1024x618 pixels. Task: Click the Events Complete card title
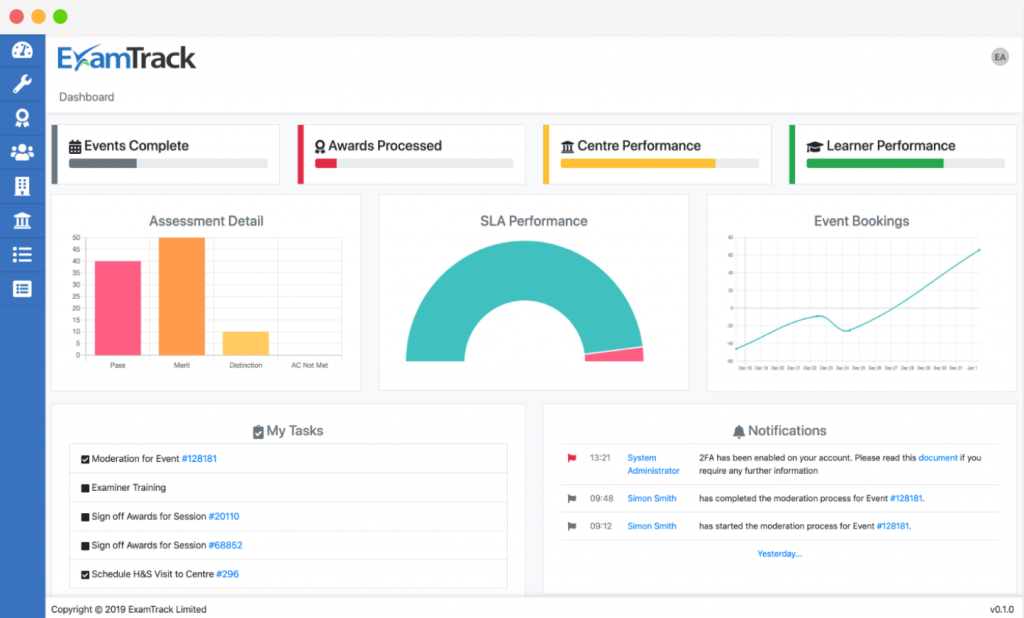[136, 146]
